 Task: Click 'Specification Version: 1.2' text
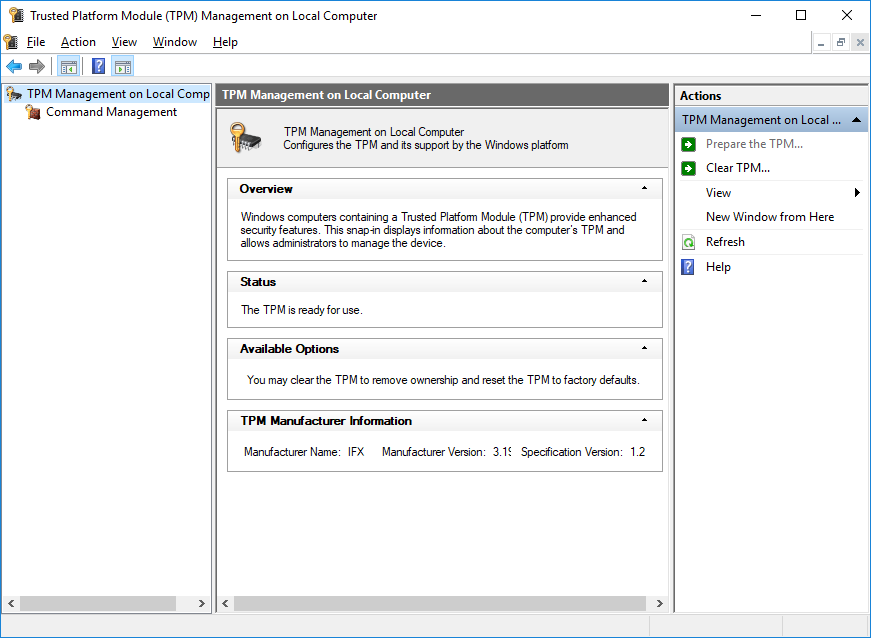point(583,452)
